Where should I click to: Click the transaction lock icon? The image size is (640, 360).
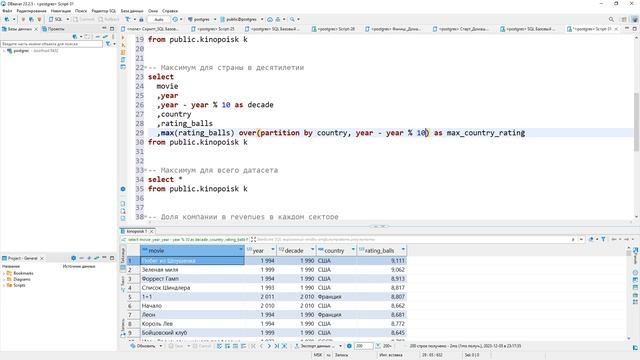(x=141, y=19)
